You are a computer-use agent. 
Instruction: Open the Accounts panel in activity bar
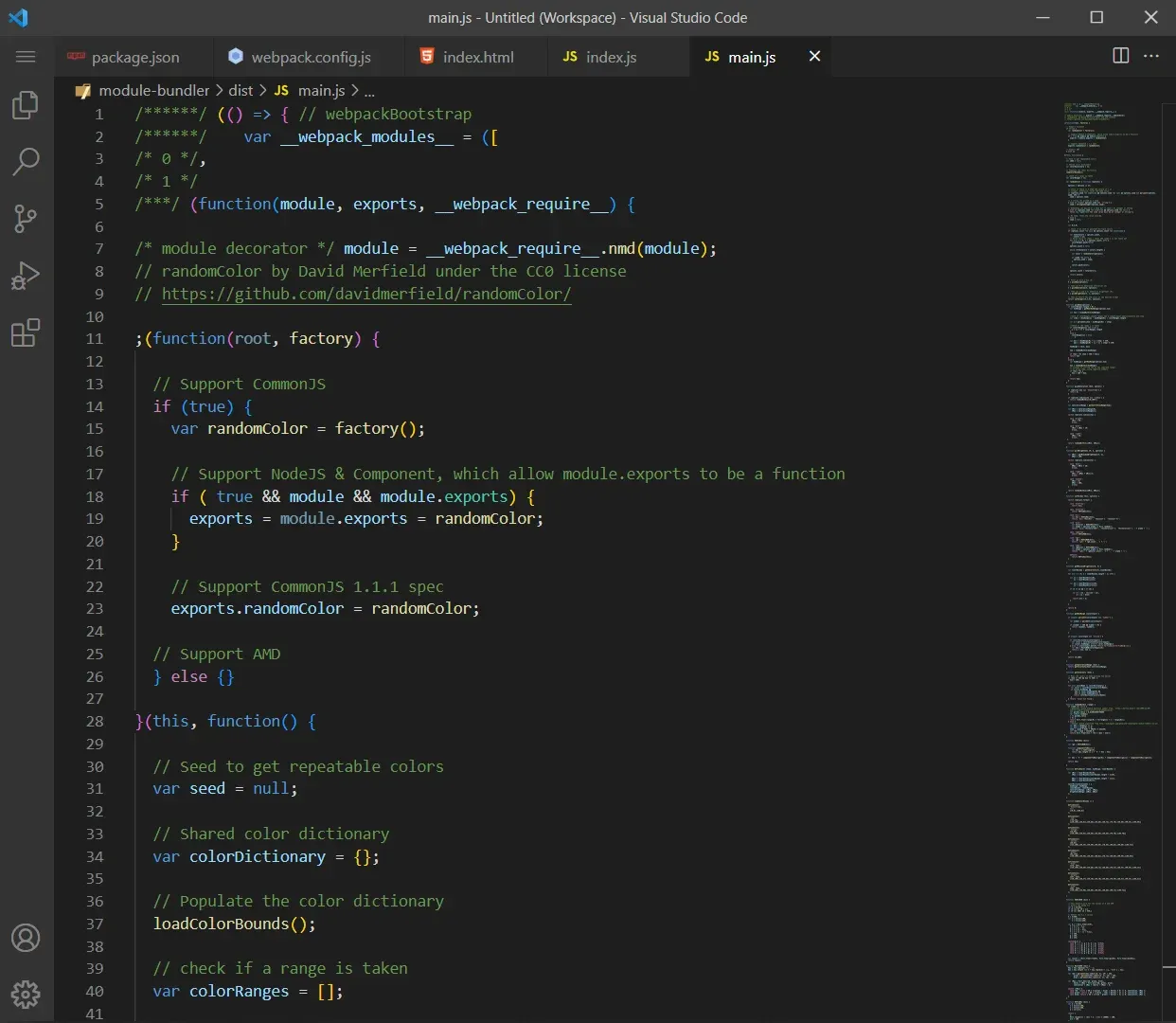click(26, 938)
